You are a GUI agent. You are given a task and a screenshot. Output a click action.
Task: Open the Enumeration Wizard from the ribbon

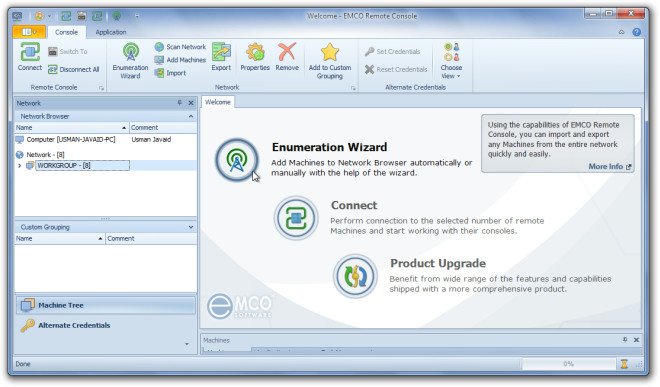pyautogui.click(x=130, y=61)
